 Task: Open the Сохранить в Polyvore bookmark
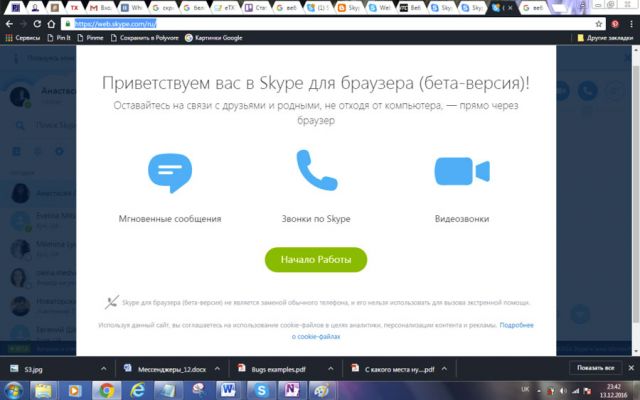145,38
